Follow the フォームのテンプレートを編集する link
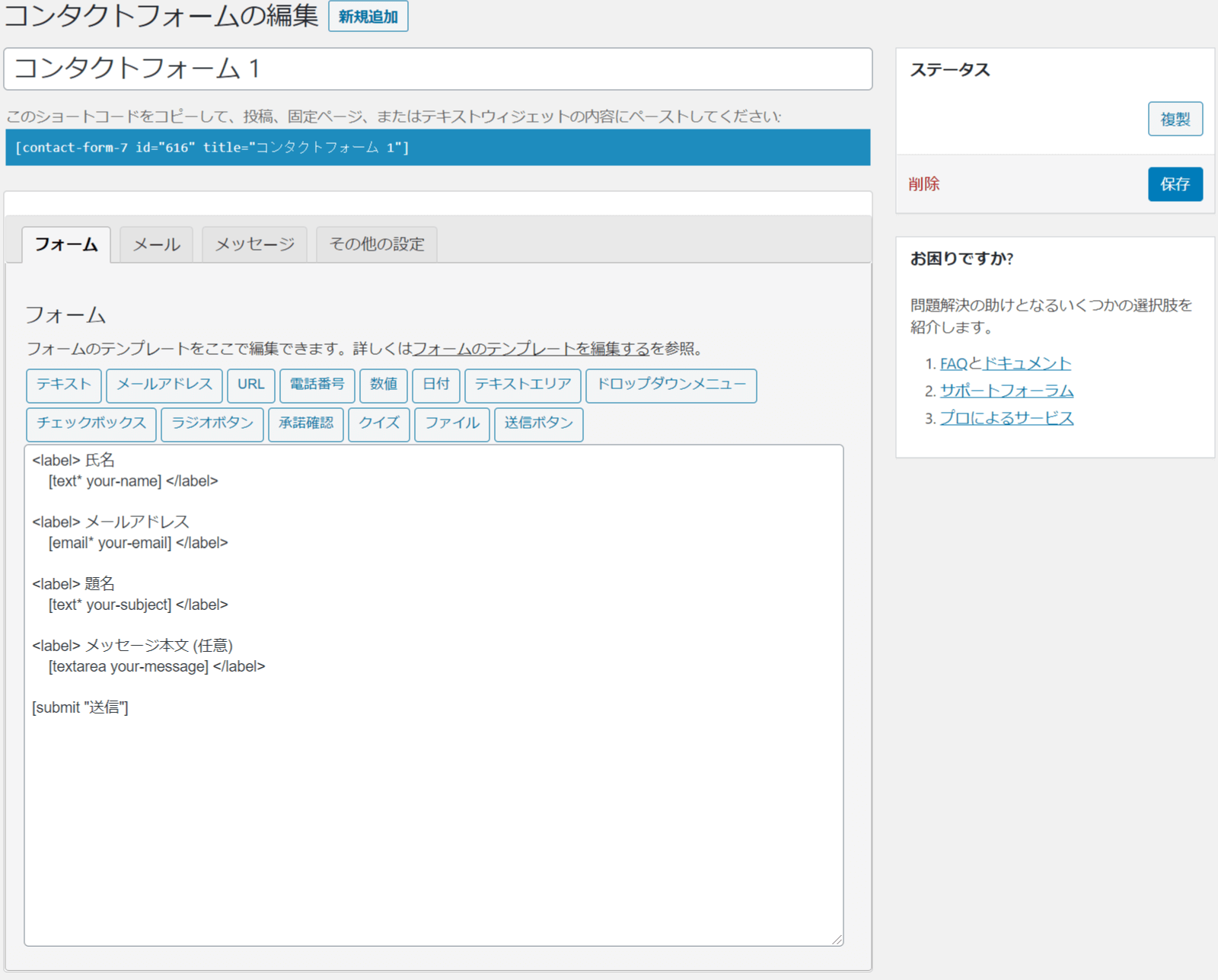The width and height of the screenshot is (1218, 980). (x=531, y=349)
